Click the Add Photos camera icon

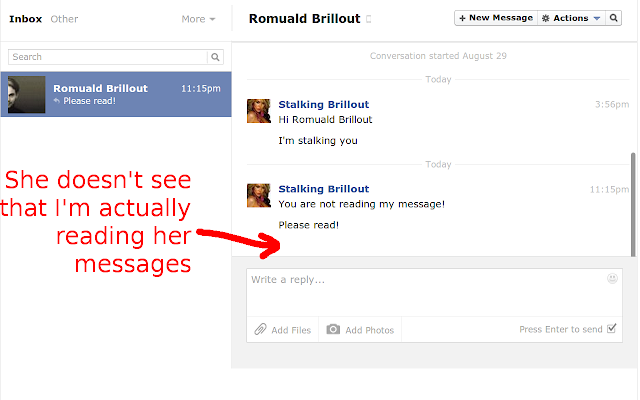coord(333,329)
